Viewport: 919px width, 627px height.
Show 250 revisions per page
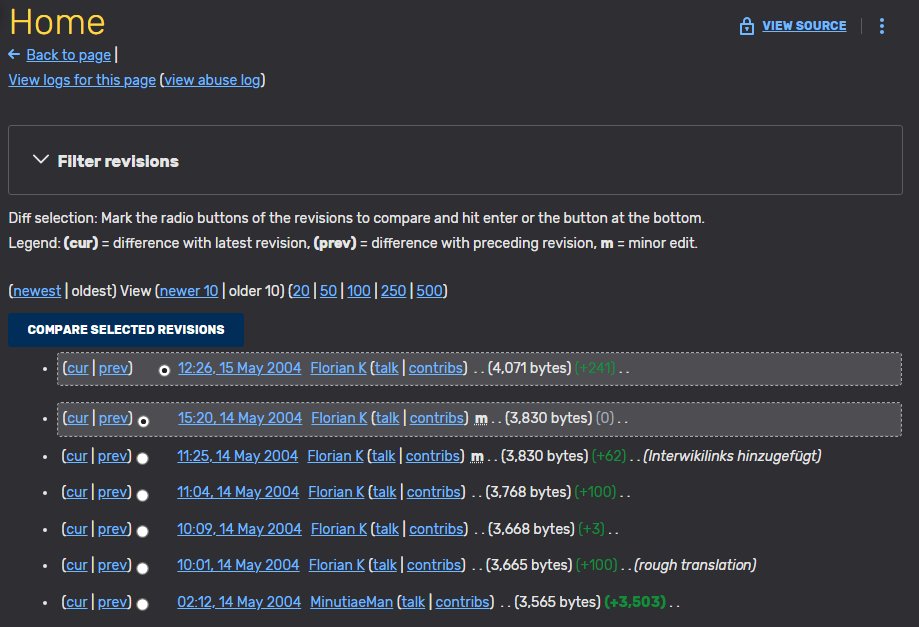pyautogui.click(x=393, y=291)
